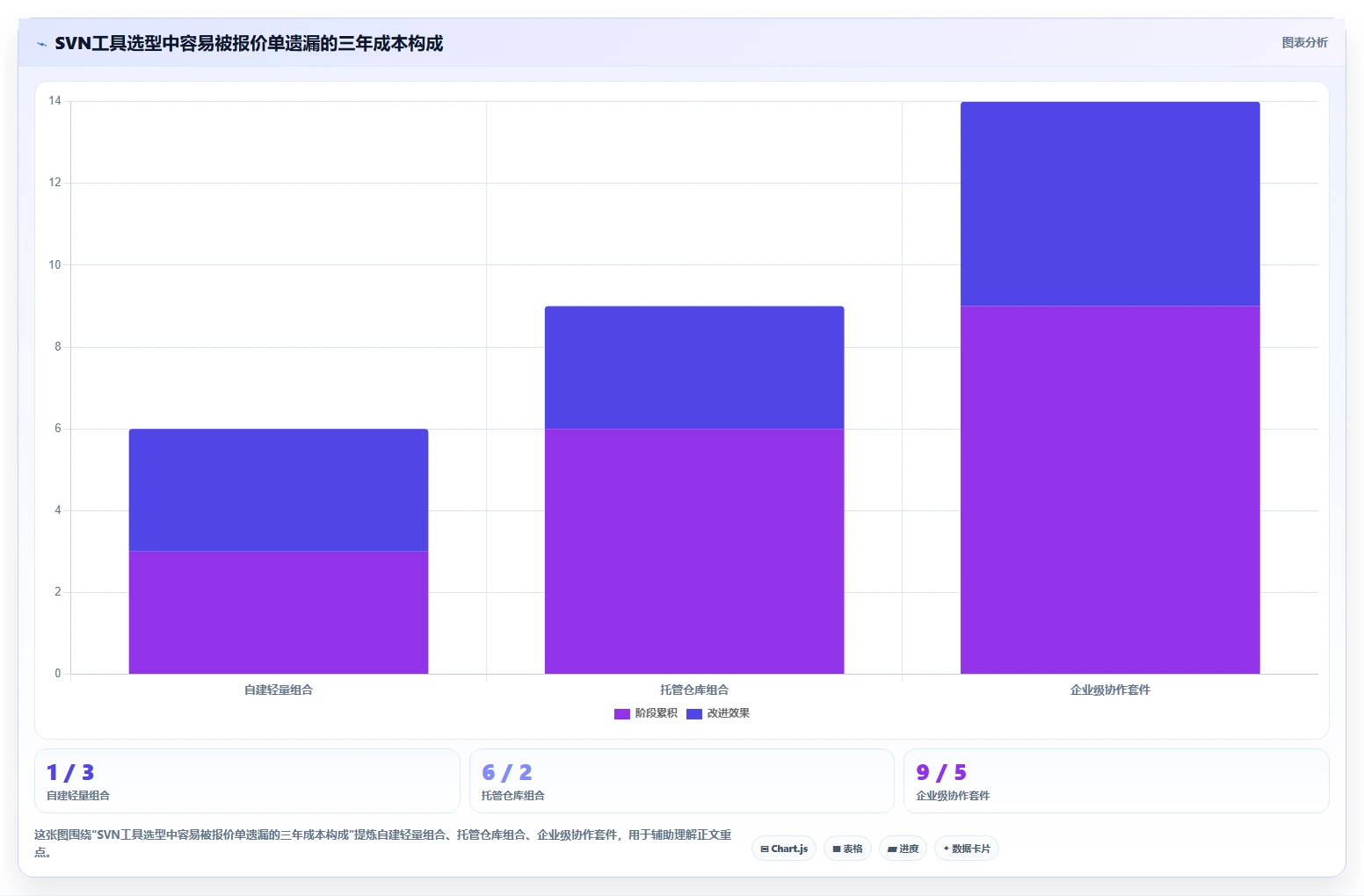Click the x-axis label 企业级协作套件
This screenshot has height=896, width=1364.
pyautogui.click(x=1110, y=690)
